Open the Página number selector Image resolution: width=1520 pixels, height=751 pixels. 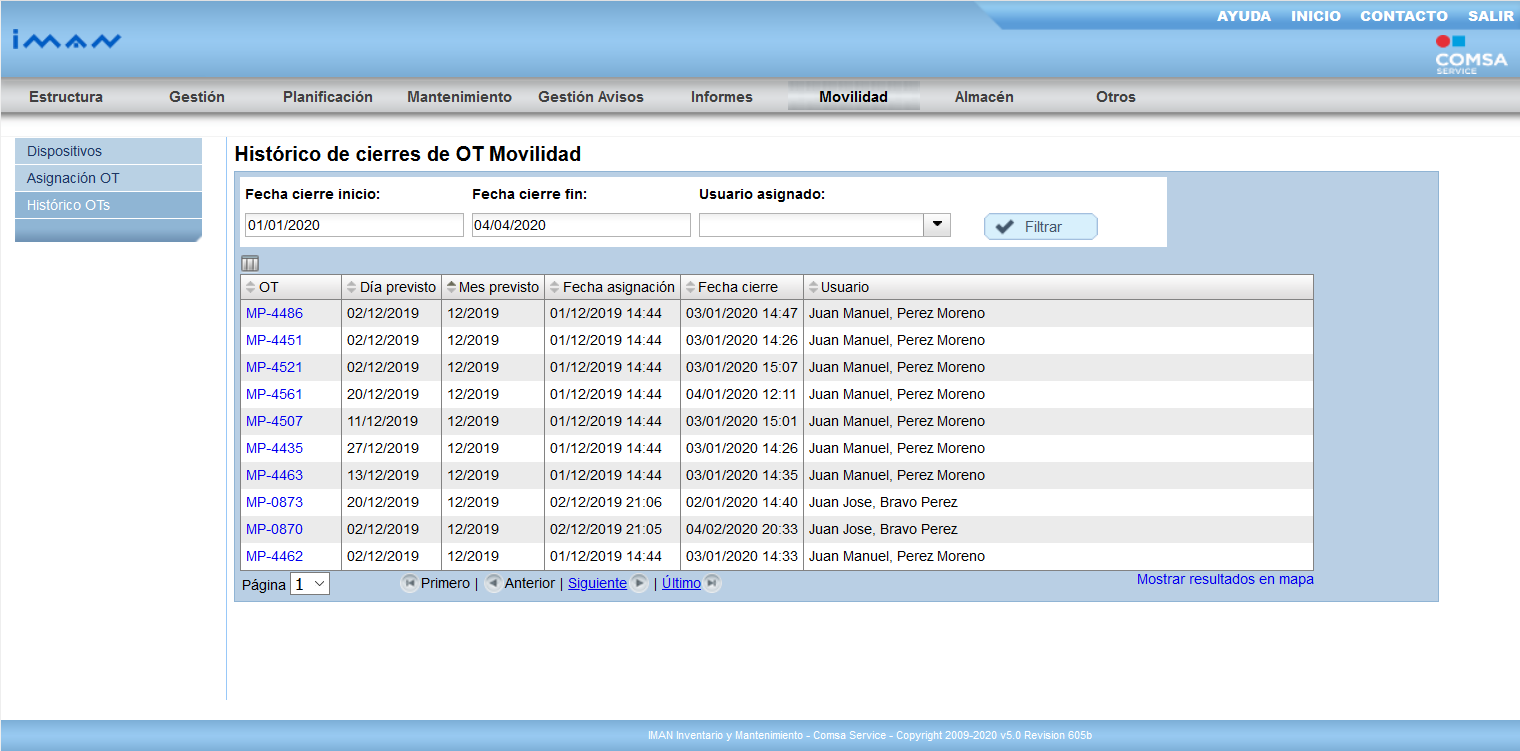(309, 584)
